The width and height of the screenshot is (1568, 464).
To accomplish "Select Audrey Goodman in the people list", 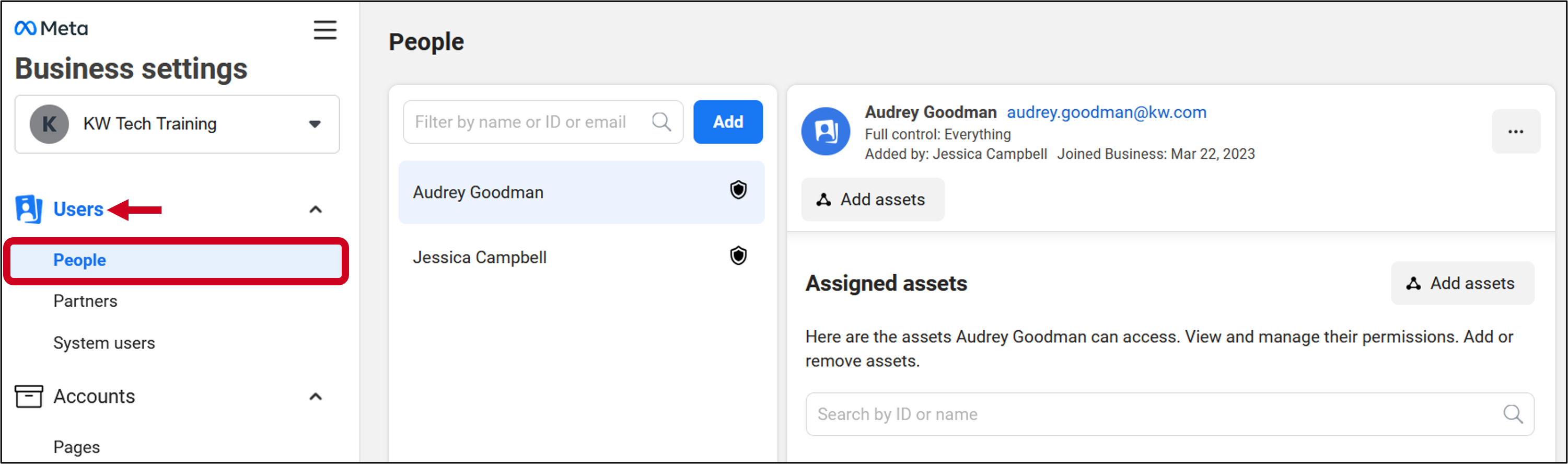I will 582,192.
